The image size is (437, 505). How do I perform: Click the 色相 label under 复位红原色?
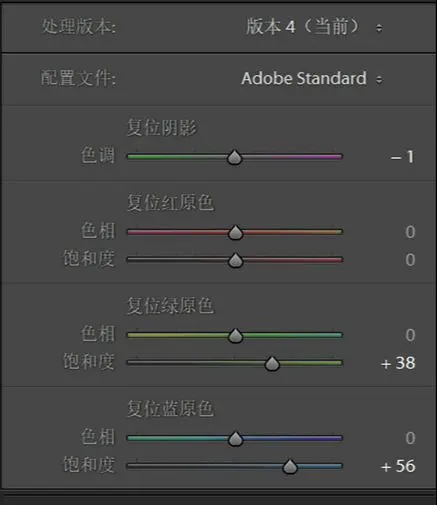coord(98,231)
